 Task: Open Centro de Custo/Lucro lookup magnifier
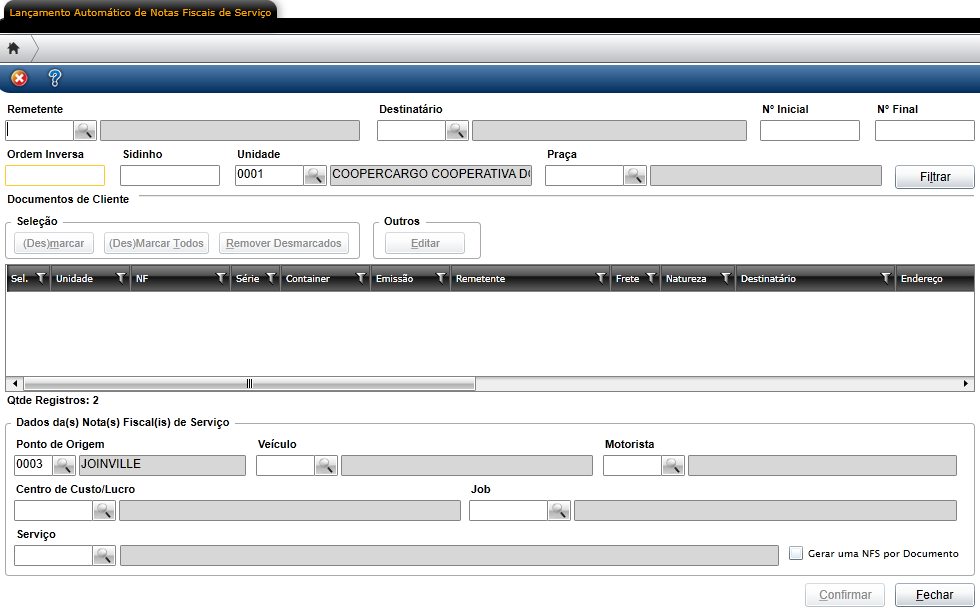pyautogui.click(x=104, y=510)
